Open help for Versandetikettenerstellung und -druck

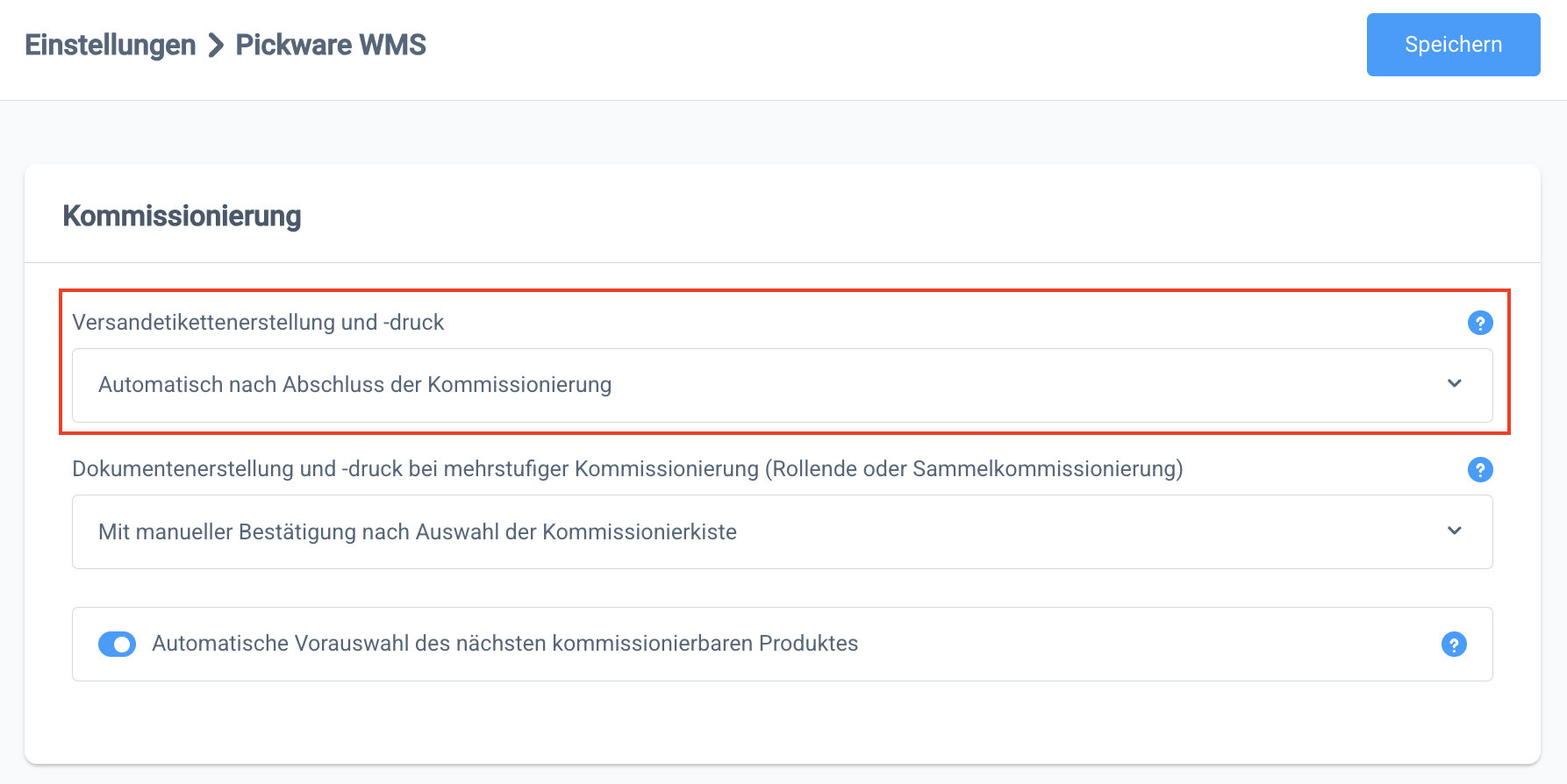coord(1480,323)
